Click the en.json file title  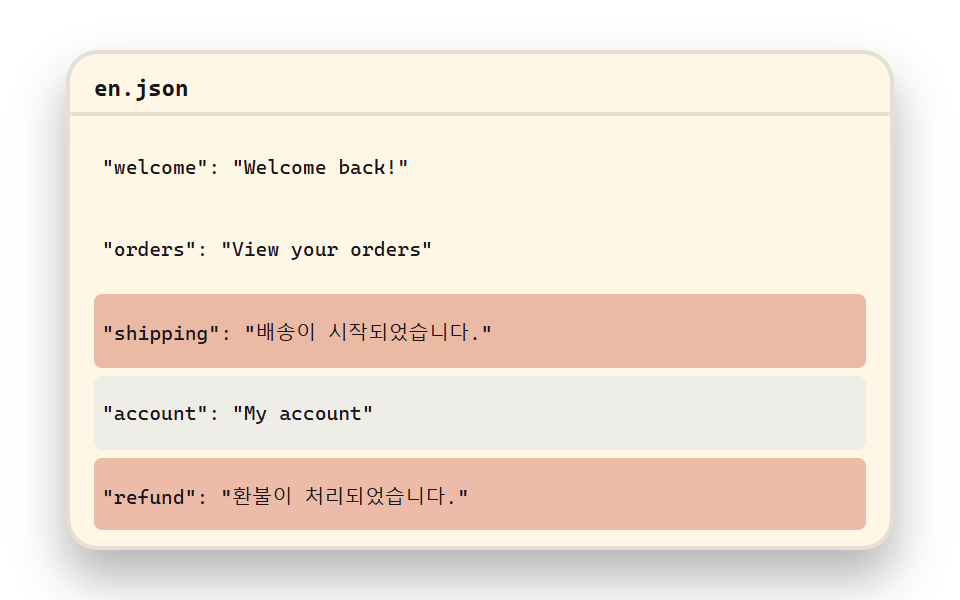pyautogui.click(x=141, y=89)
